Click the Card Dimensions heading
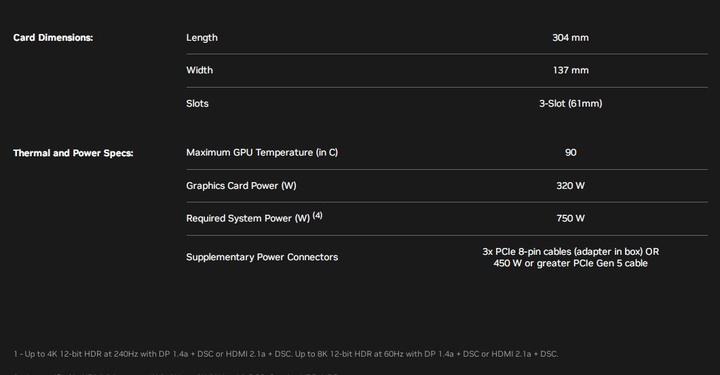This screenshot has height=375, width=720. coord(53,38)
